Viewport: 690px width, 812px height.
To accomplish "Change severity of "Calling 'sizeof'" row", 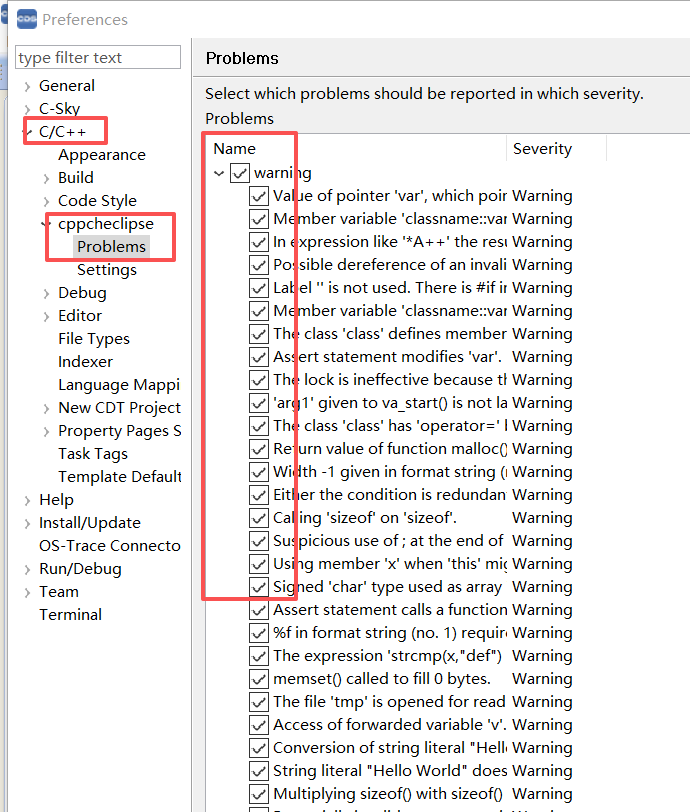I will pyautogui.click(x=542, y=518).
